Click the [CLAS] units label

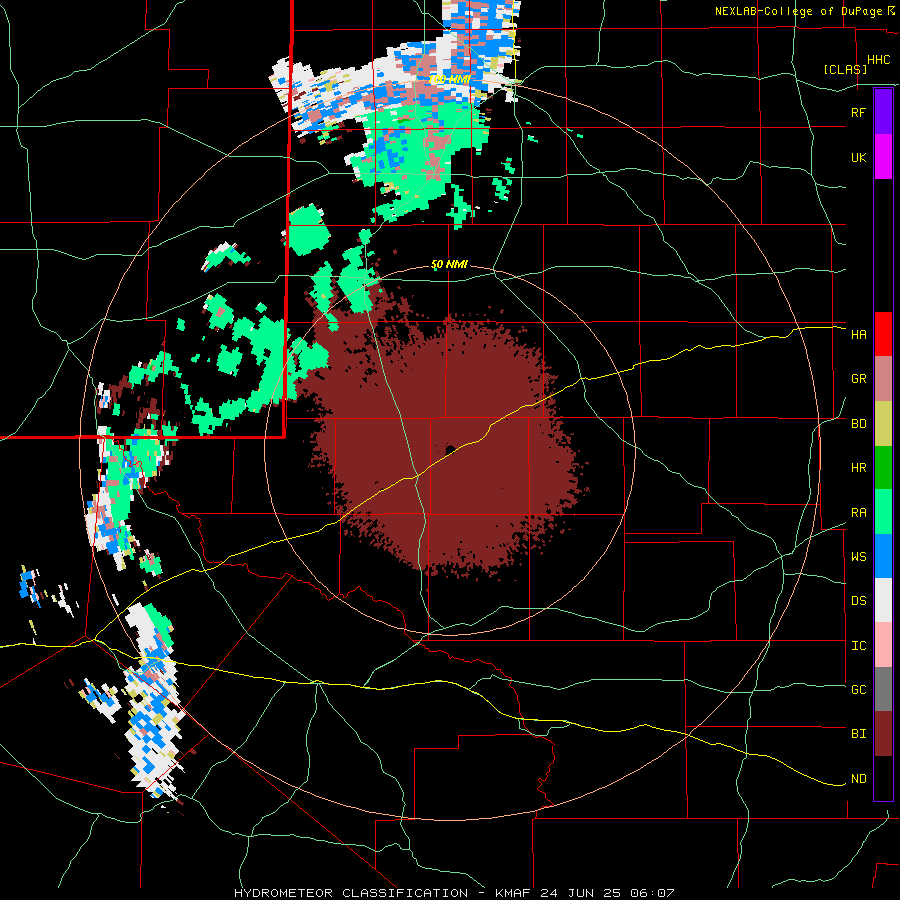point(845,69)
